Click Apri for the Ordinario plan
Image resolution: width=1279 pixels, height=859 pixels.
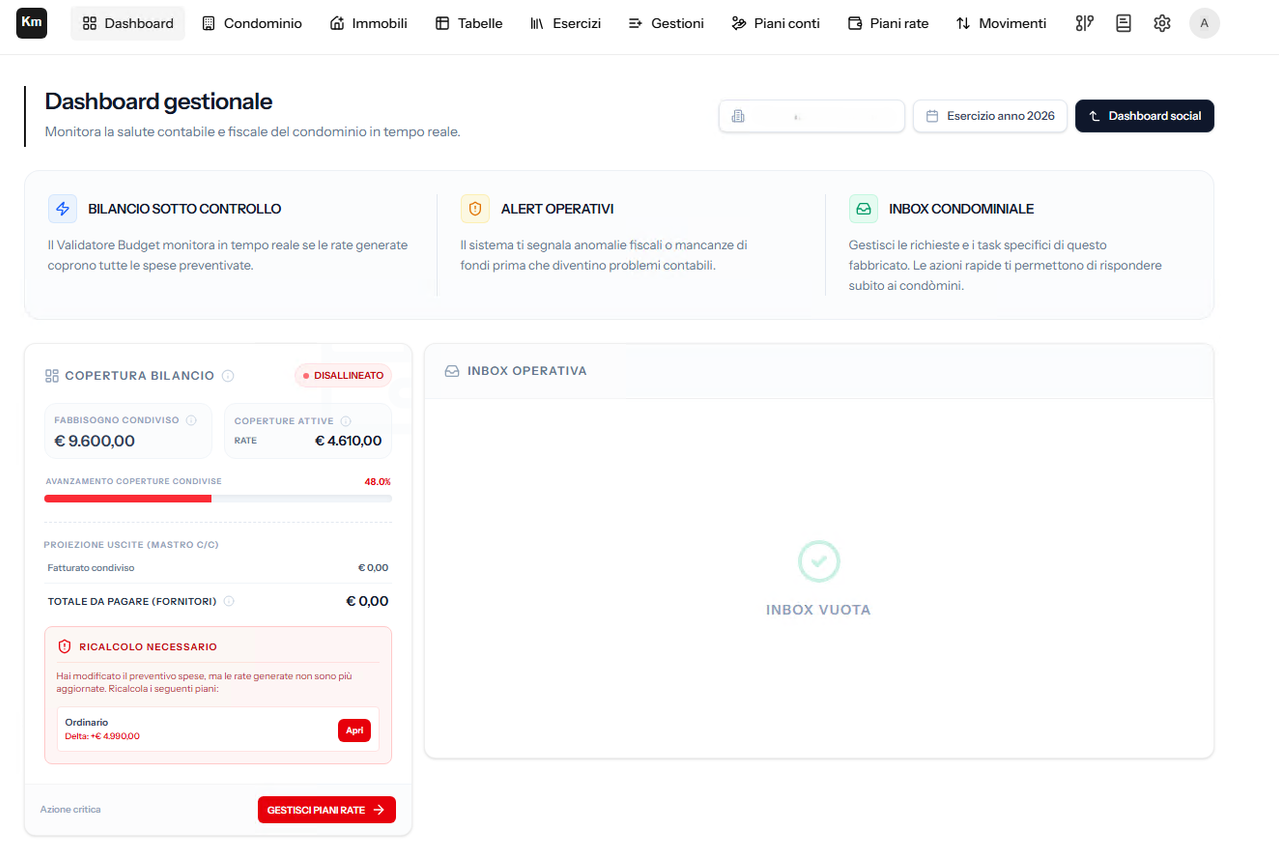354,730
